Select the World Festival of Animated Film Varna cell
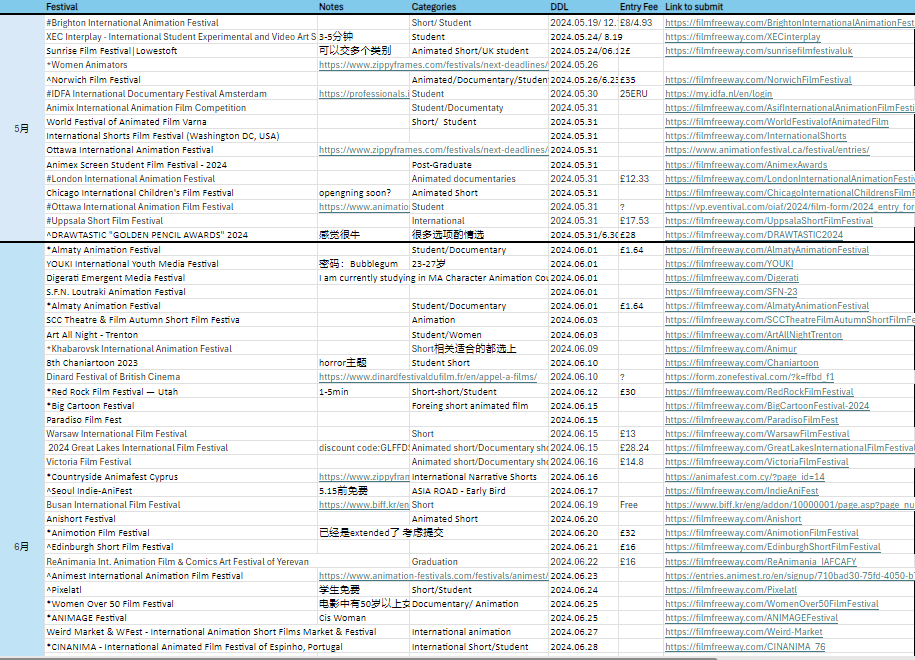The width and height of the screenshot is (915, 660). click(x=181, y=122)
